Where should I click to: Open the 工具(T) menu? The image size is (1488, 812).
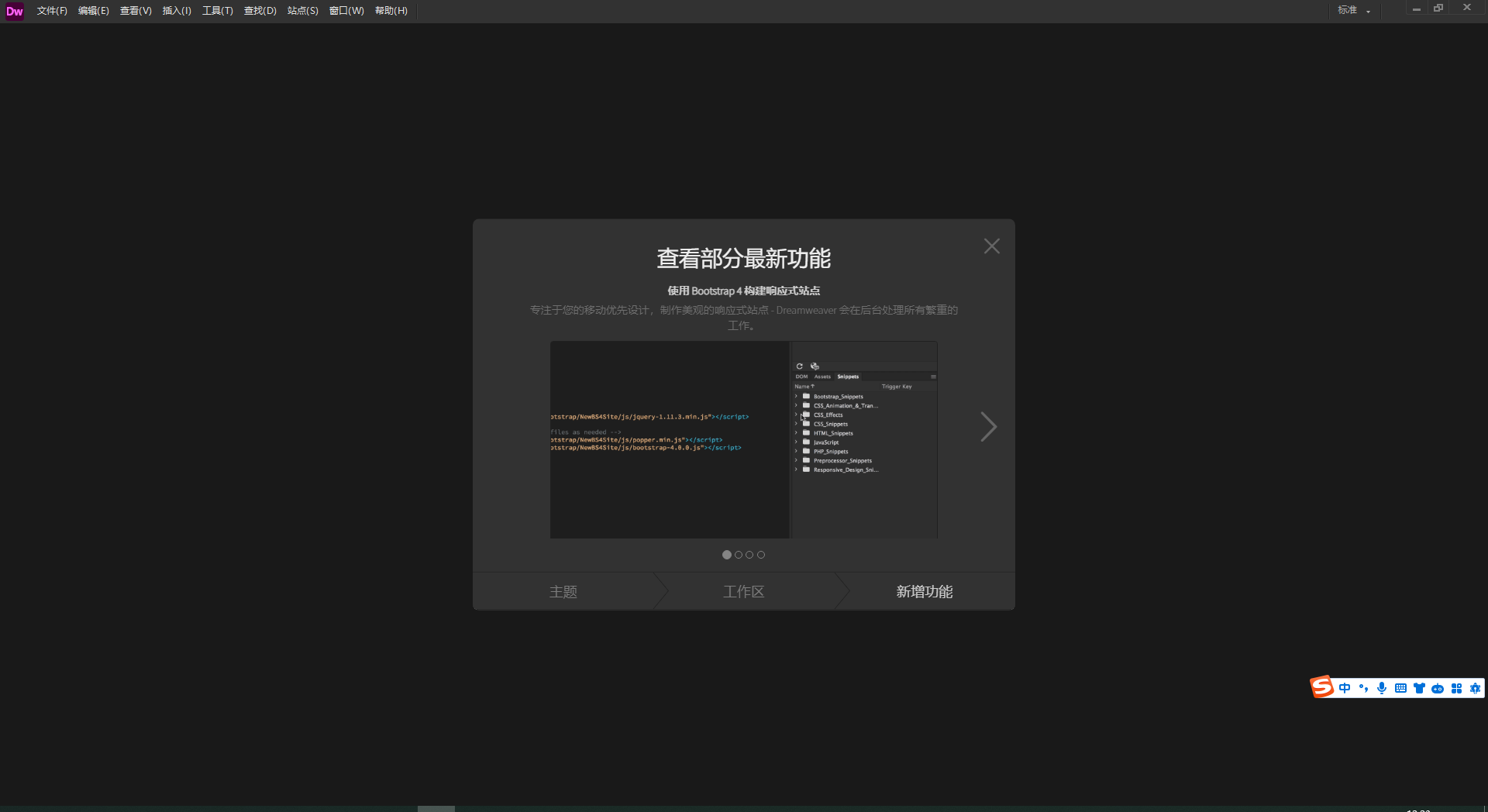click(x=218, y=11)
